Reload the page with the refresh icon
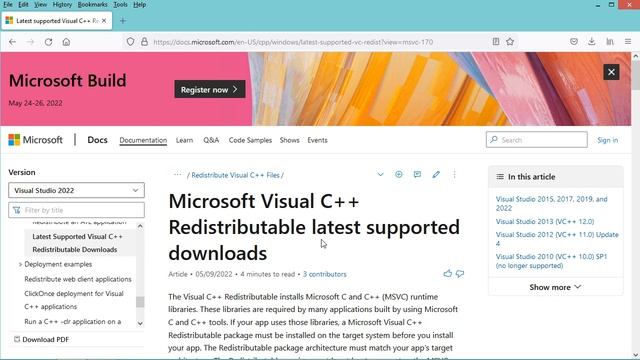Viewport: 640px width, 360px height. [x=48, y=42]
